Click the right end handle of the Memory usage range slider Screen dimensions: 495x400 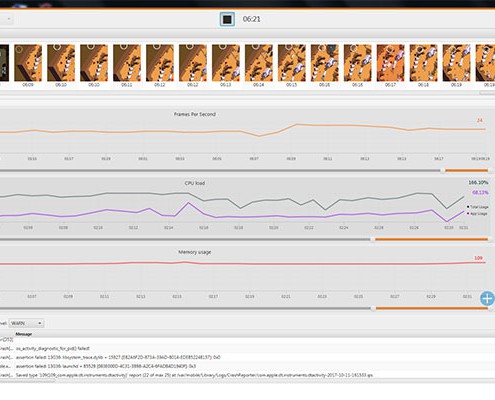tap(490, 308)
